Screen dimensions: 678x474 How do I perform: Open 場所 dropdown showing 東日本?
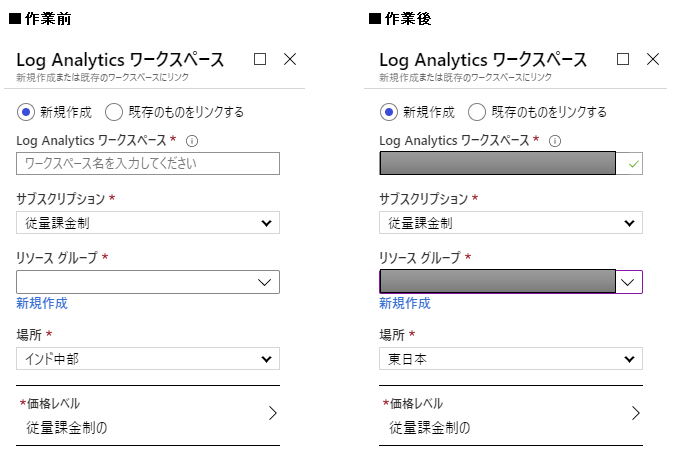pyautogui.click(x=511, y=359)
